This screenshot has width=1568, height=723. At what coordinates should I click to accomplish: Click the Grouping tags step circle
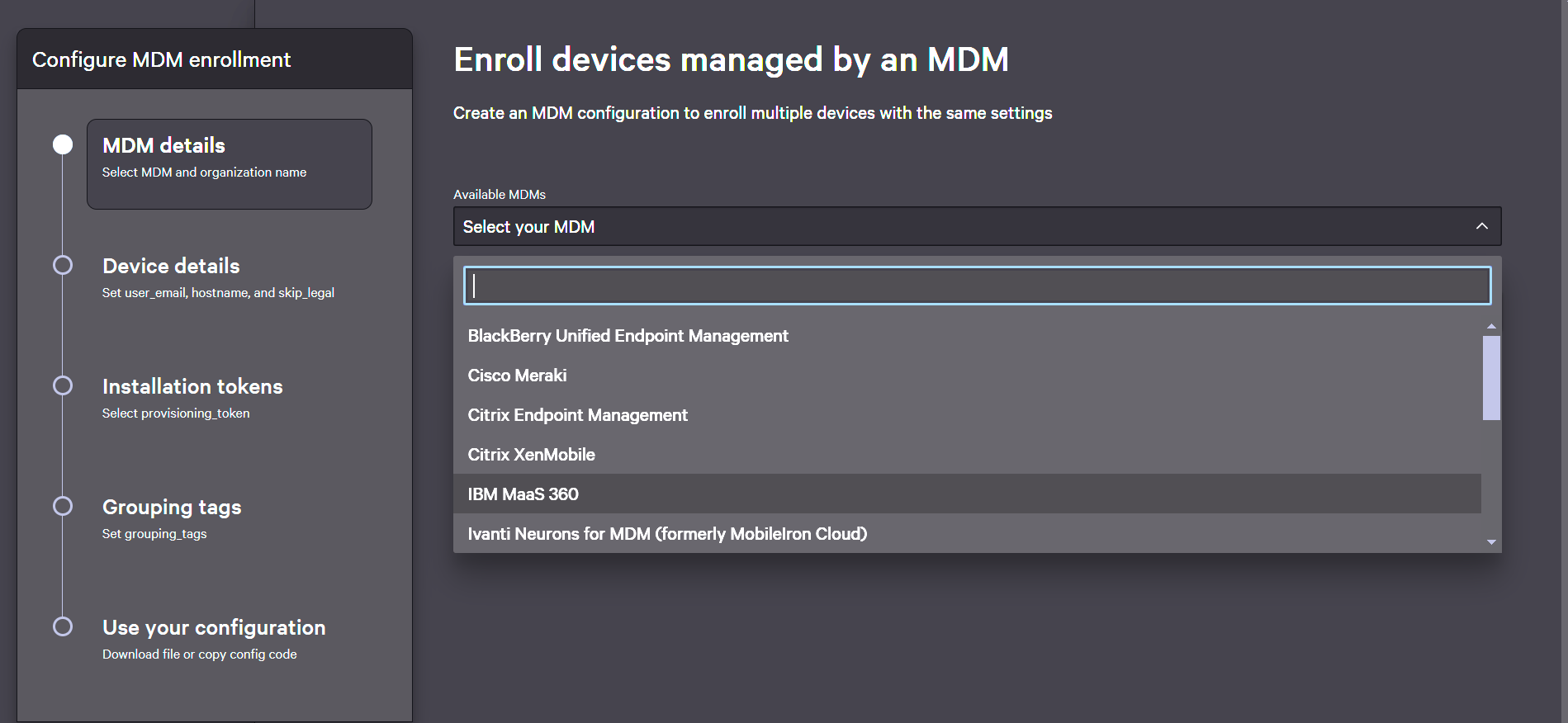tap(63, 506)
